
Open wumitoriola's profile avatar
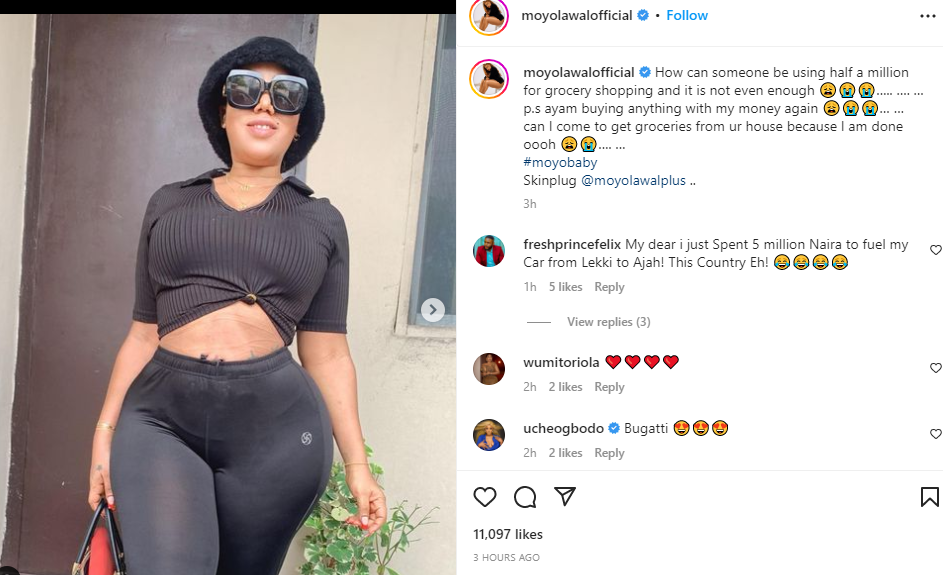[489, 369]
